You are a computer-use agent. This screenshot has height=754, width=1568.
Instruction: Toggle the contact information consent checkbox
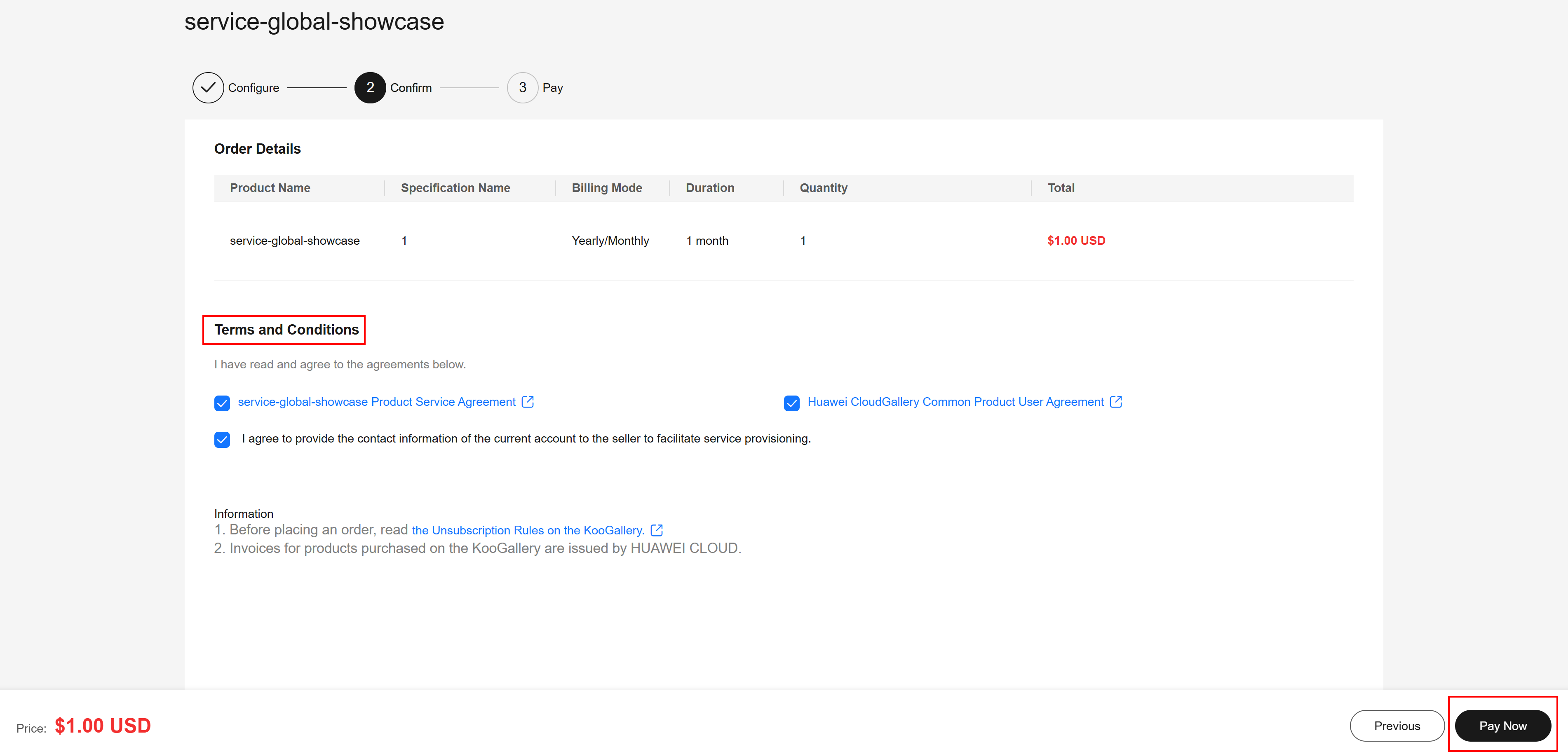(222, 439)
